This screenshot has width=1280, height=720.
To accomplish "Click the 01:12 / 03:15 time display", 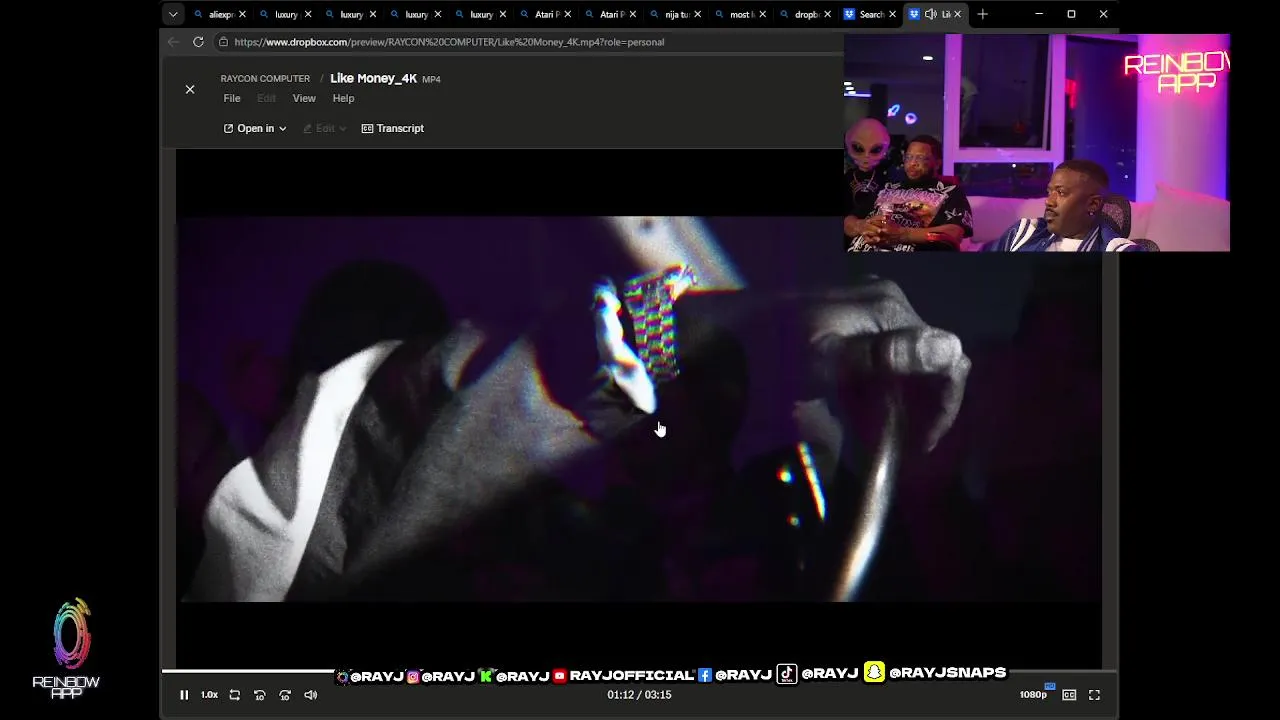I will pyautogui.click(x=639, y=695).
